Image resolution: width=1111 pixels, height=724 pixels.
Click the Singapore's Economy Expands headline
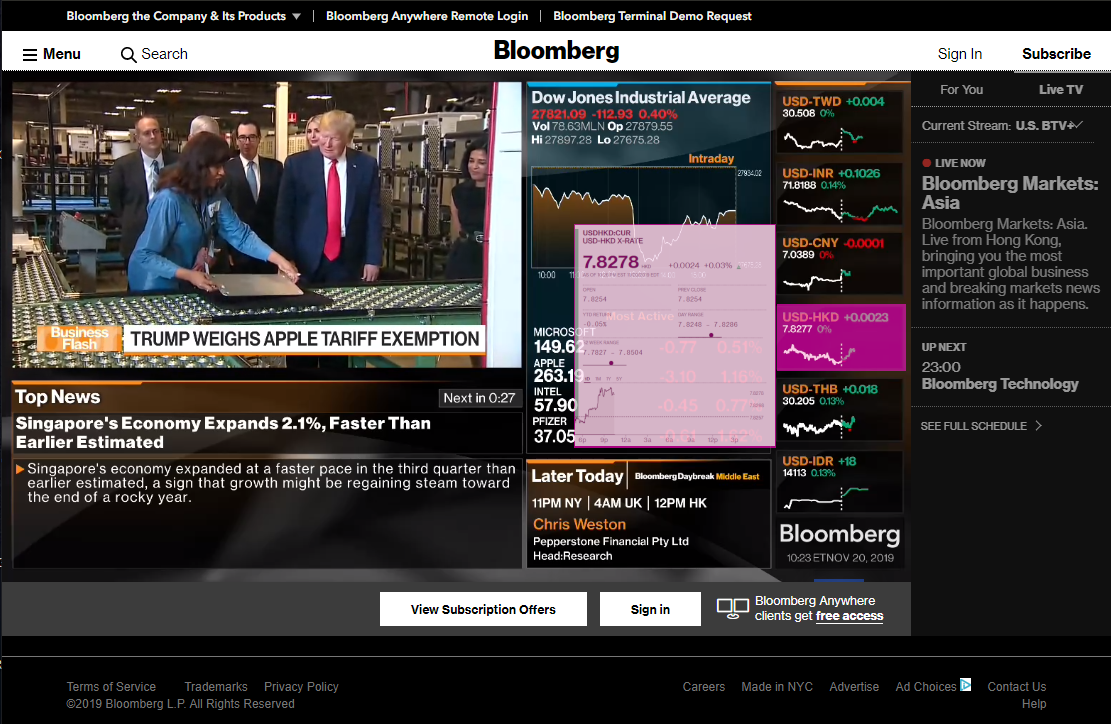click(x=223, y=432)
